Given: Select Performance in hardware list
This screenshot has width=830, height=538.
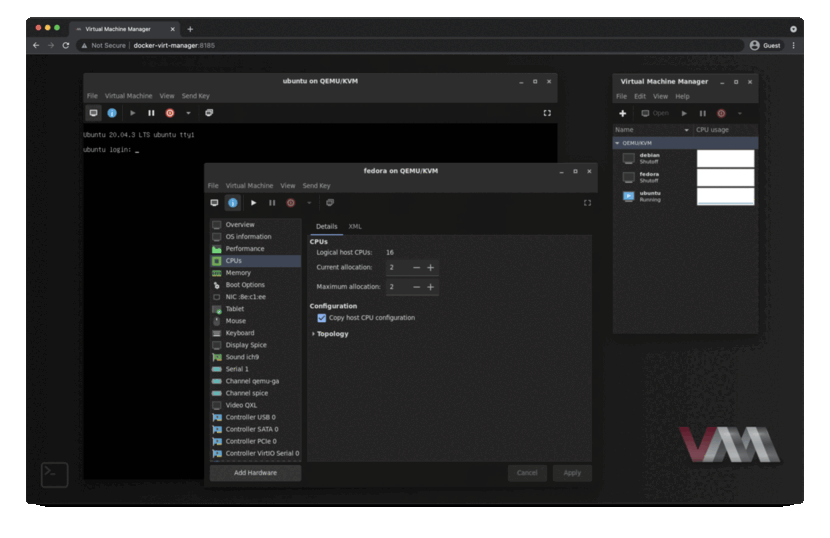Looking at the screenshot, I should 256,249.
